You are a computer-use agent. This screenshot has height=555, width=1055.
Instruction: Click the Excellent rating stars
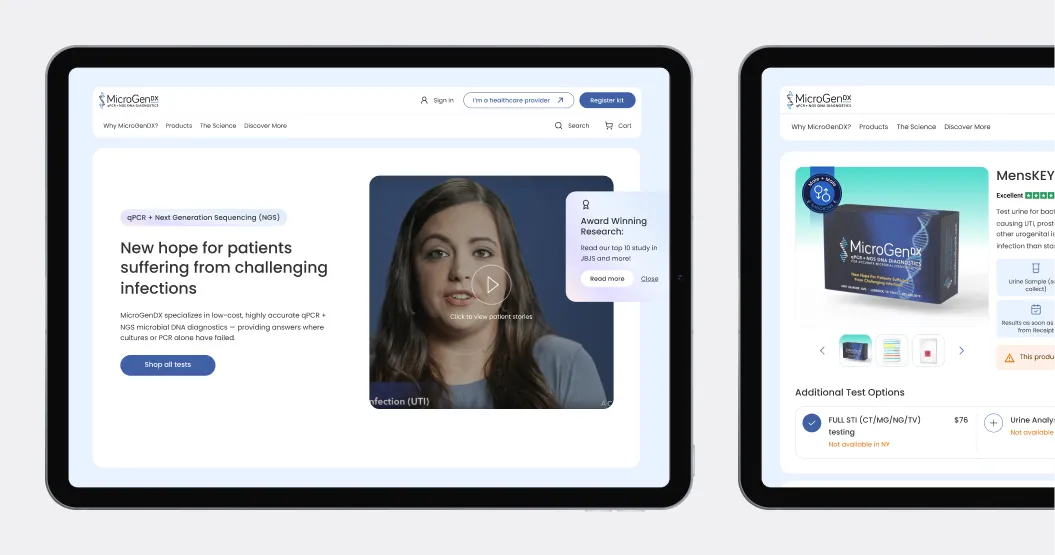[x=1040, y=195]
